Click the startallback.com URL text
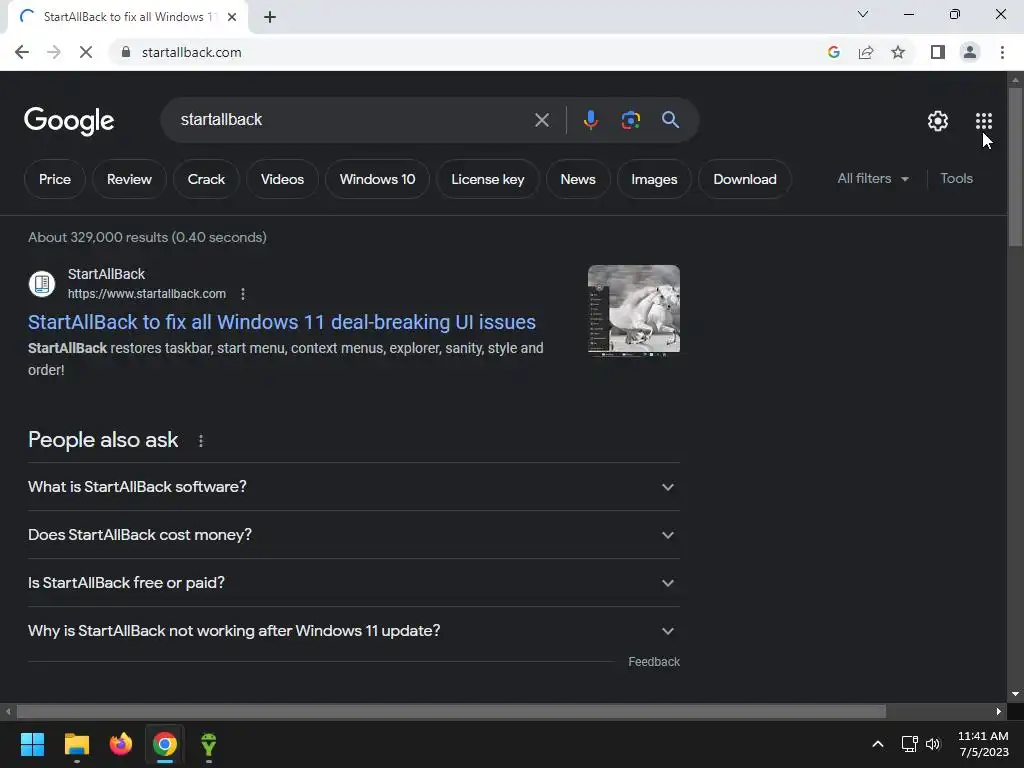The image size is (1024, 768). (147, 294)
